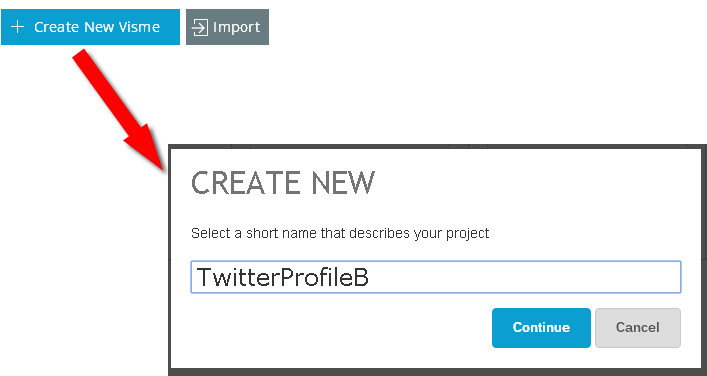Click the CREATE NEW dialog heading
This screenshot has height=376, width=707.
coord(283,183)
